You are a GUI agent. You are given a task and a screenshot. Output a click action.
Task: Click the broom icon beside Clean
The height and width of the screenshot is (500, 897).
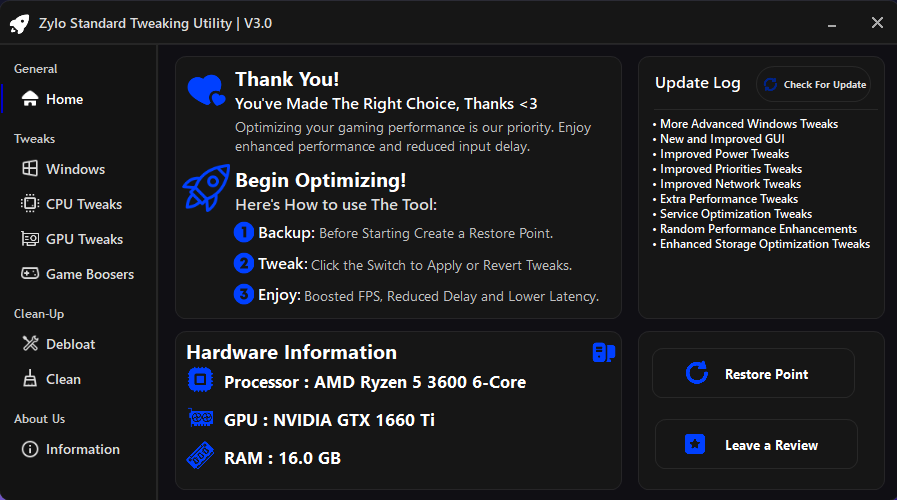point(30,378)
